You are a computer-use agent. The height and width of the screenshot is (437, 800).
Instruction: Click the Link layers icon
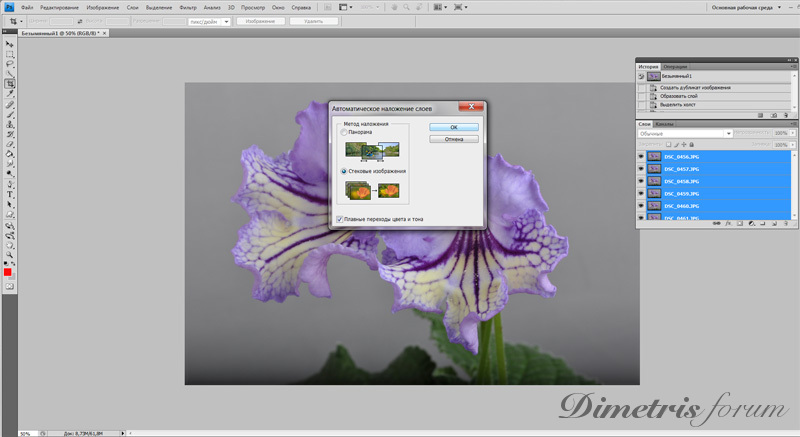pyautogui.click(x=716, y=223)
